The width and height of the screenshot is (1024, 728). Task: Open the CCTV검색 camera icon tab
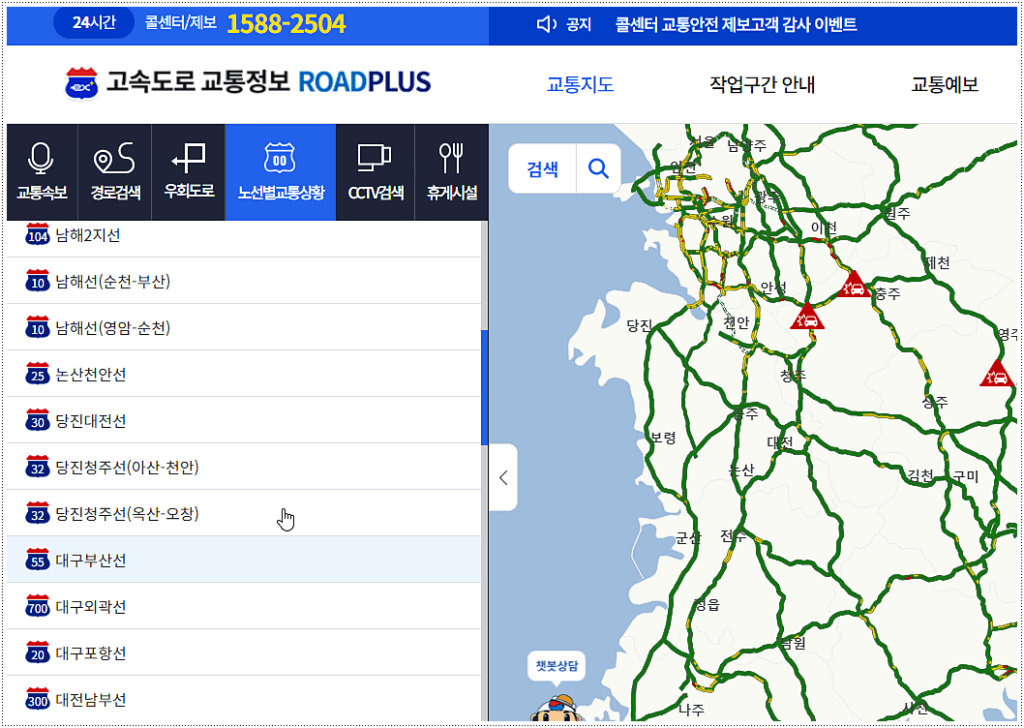(375, 172)
